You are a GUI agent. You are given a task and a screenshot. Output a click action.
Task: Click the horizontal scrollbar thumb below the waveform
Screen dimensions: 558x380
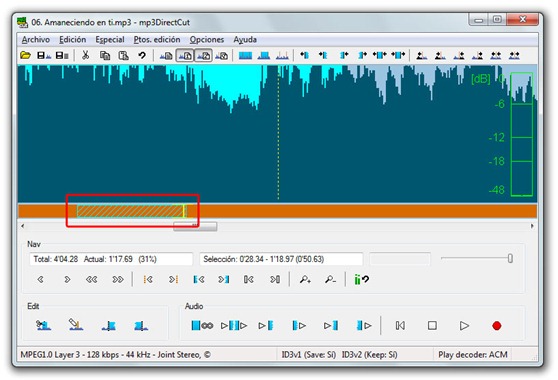[x=195, y=226]
